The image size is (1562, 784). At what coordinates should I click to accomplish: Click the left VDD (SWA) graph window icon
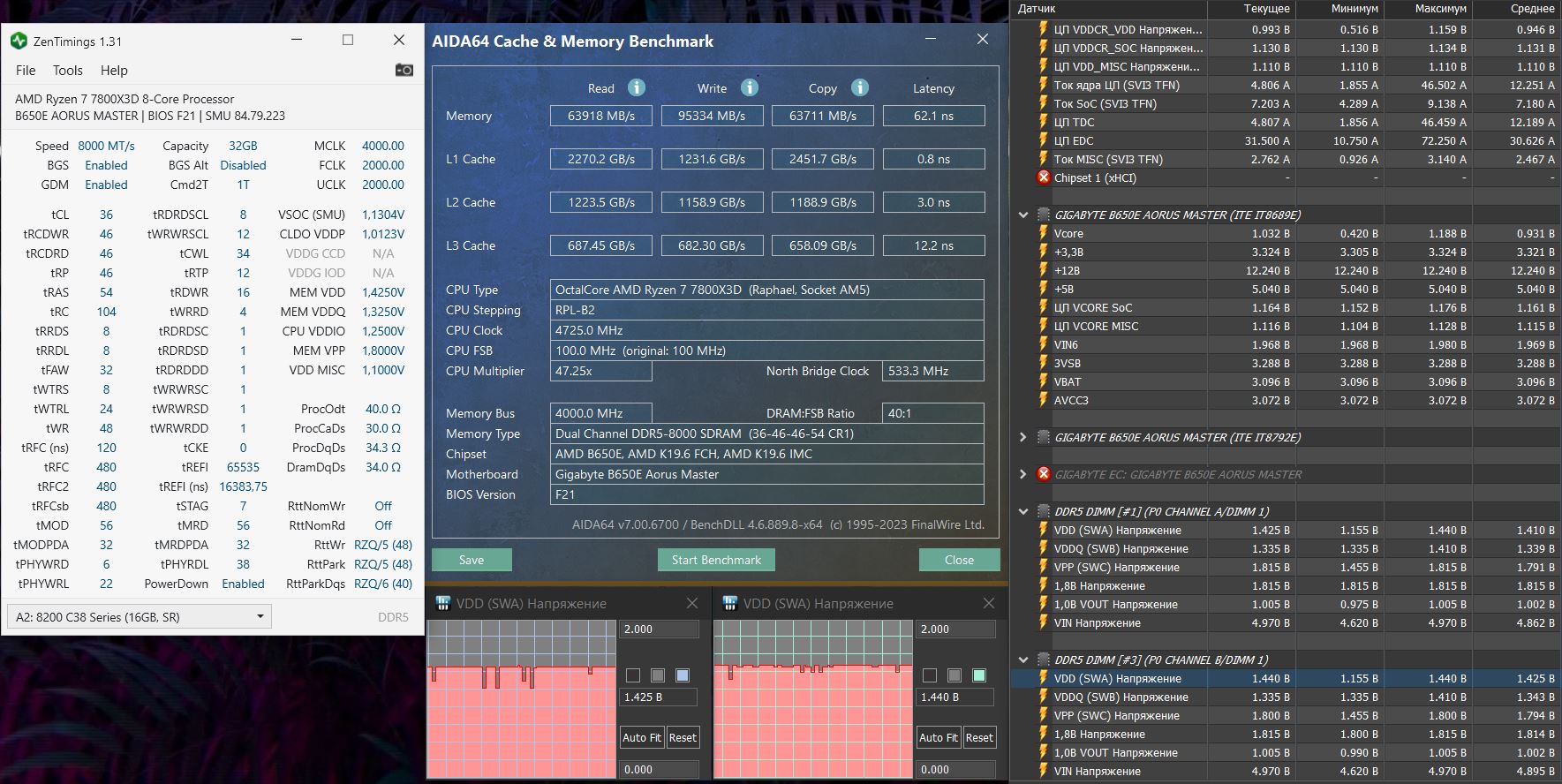(443, 603)
